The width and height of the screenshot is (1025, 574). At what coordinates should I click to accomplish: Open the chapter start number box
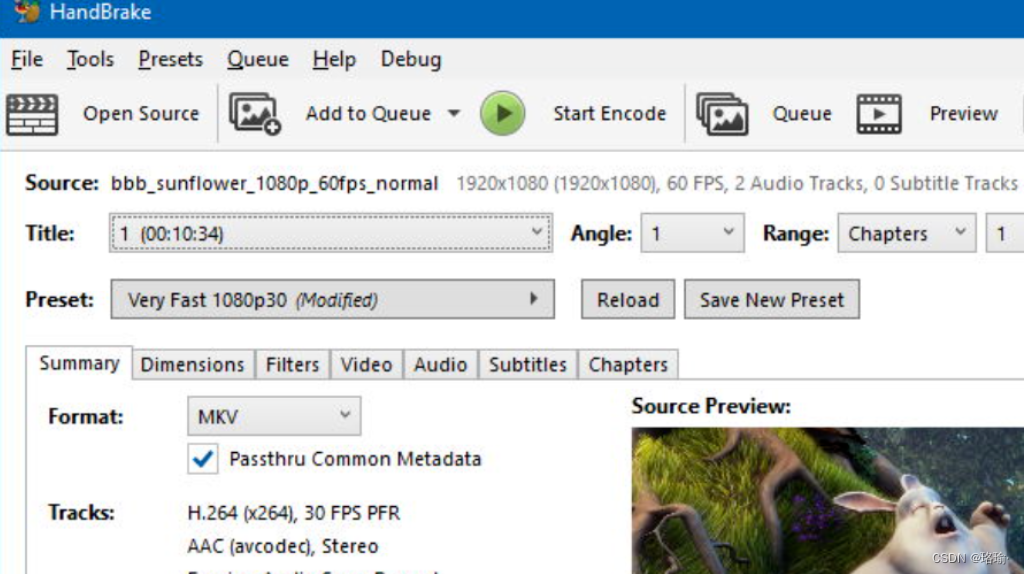1005,233
